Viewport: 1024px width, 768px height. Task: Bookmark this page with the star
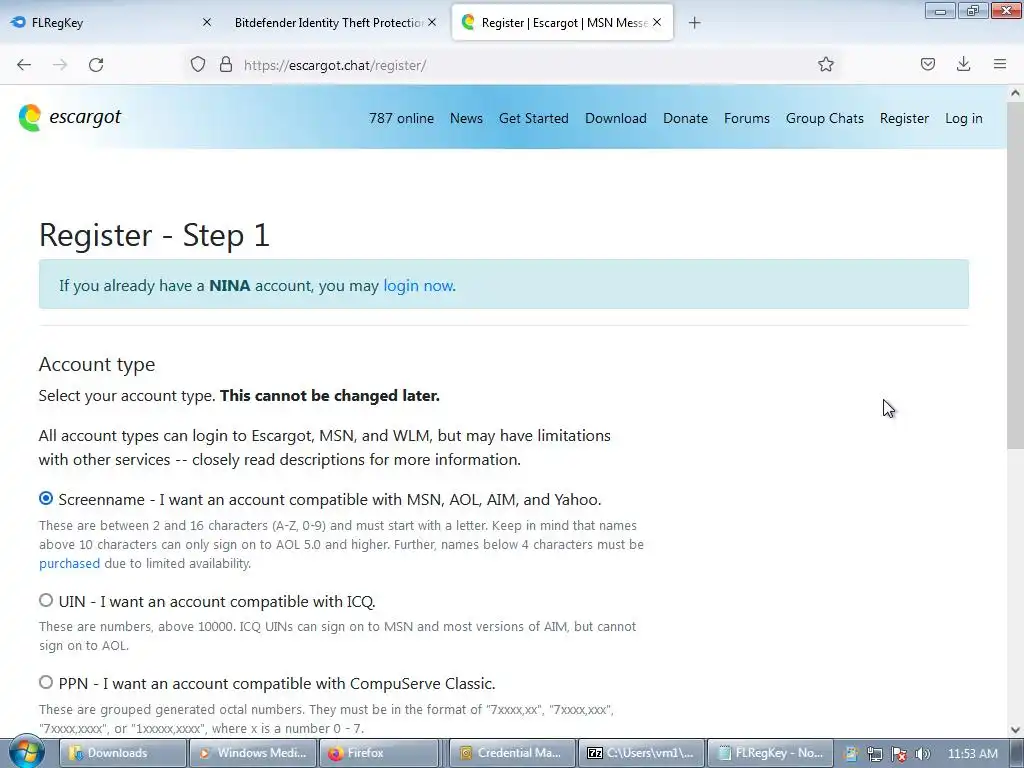(825, 65)
